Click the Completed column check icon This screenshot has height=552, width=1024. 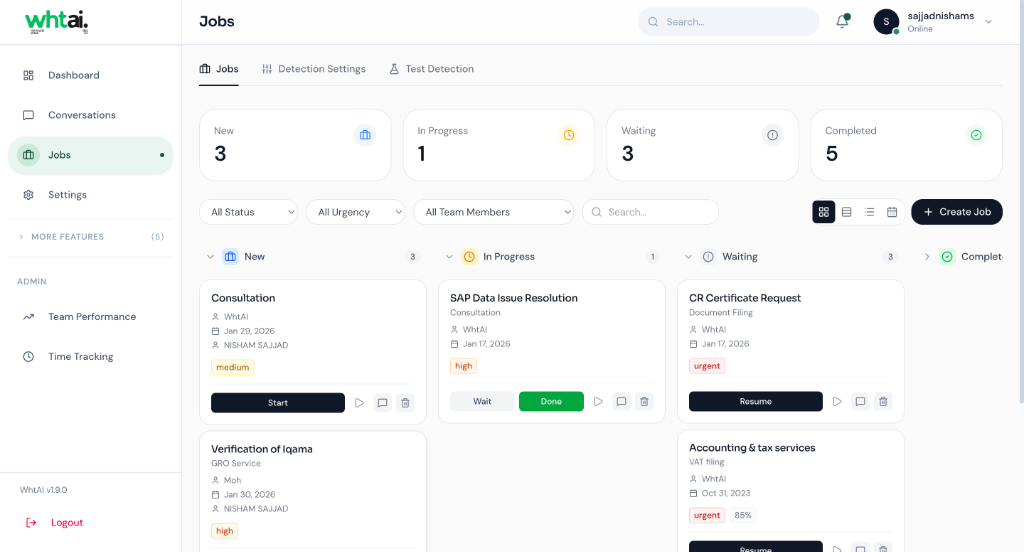click(x=948, y=257)
